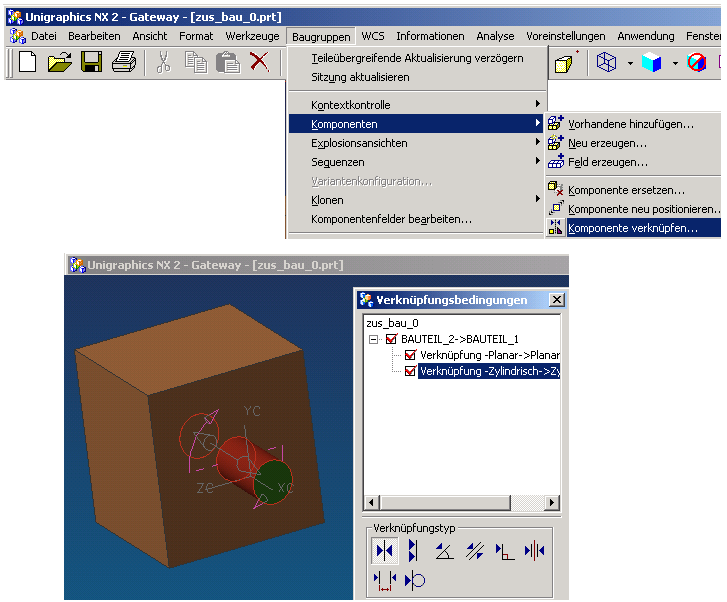Click the red prohibited-circle toolbar icon
Viewport: 727px width, 602px height.
coord(696,62)
